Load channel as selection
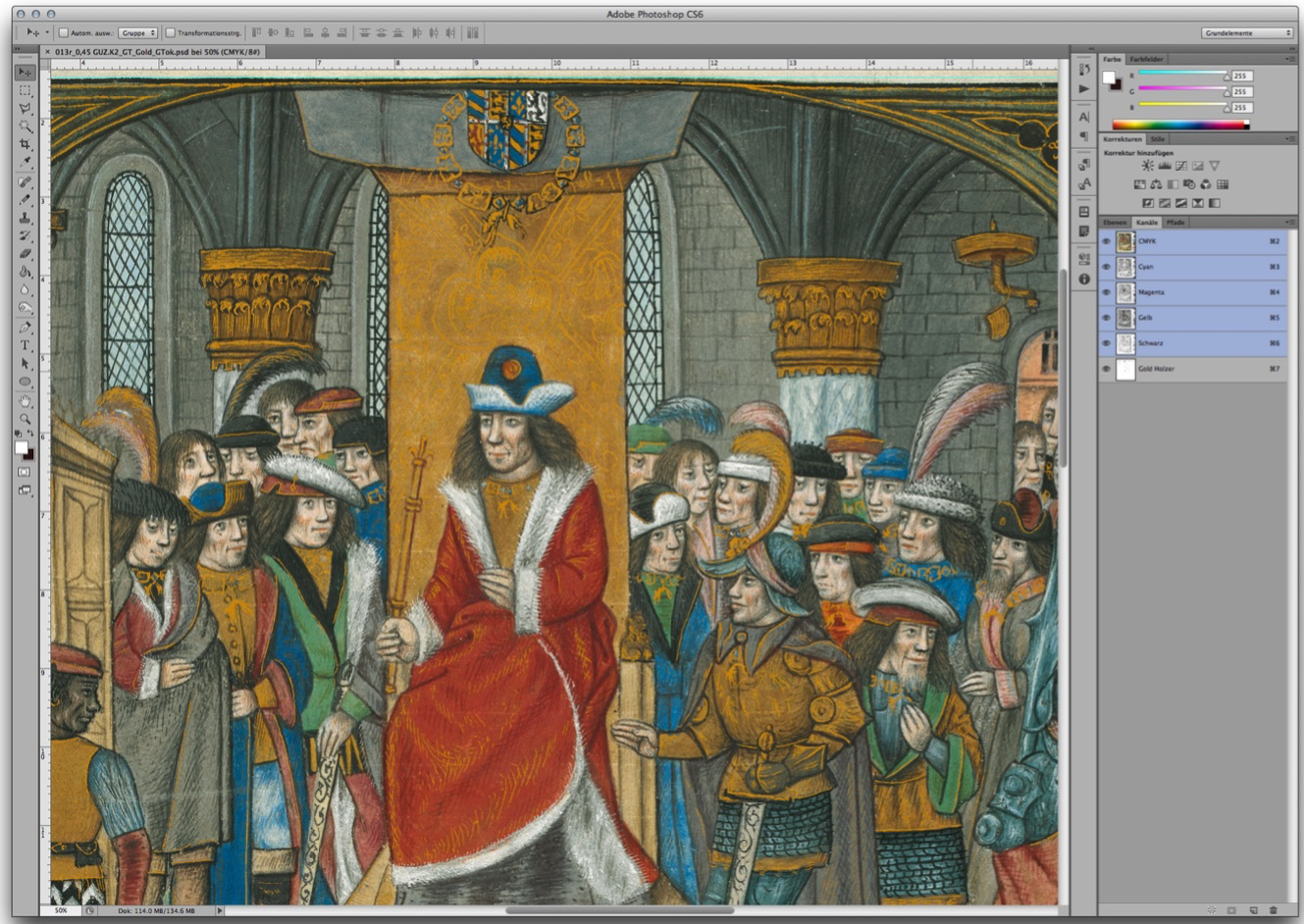1304x924 pixels. 1212,910
